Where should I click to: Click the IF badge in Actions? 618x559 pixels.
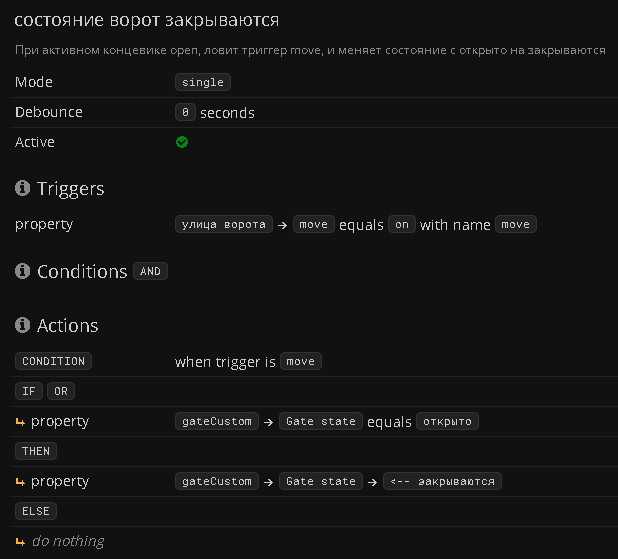coord(28,391)
